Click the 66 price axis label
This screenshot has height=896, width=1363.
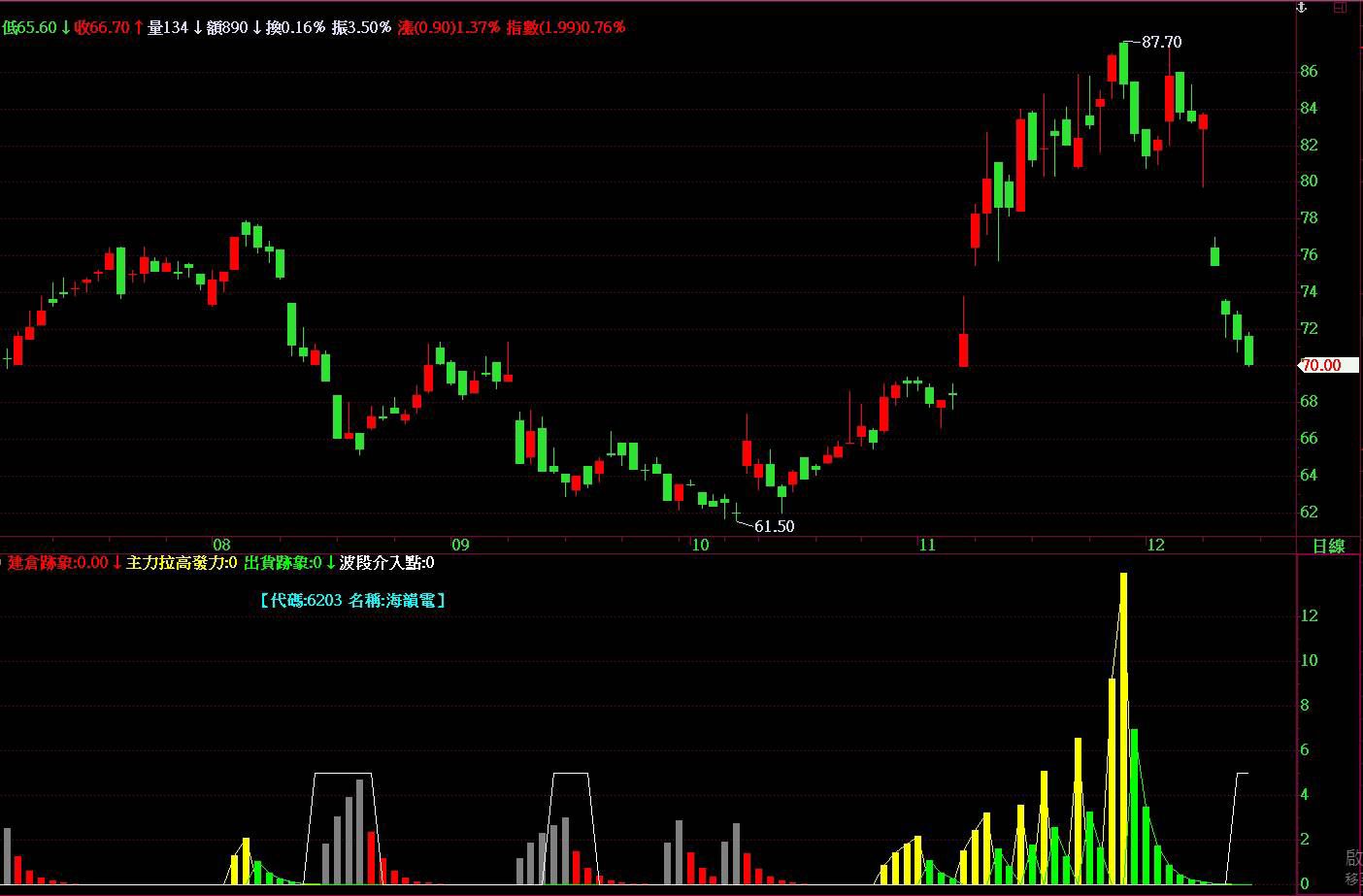(x=1309, y=438)
